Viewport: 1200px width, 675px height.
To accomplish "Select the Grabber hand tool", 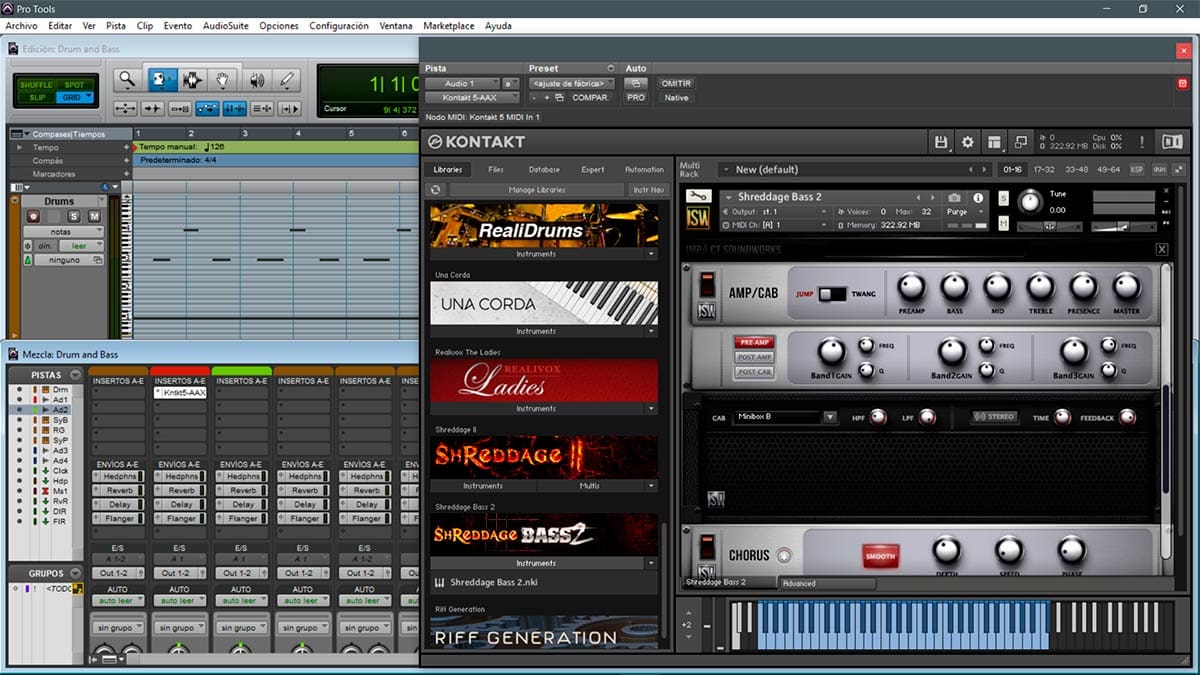I will (224, 81).
